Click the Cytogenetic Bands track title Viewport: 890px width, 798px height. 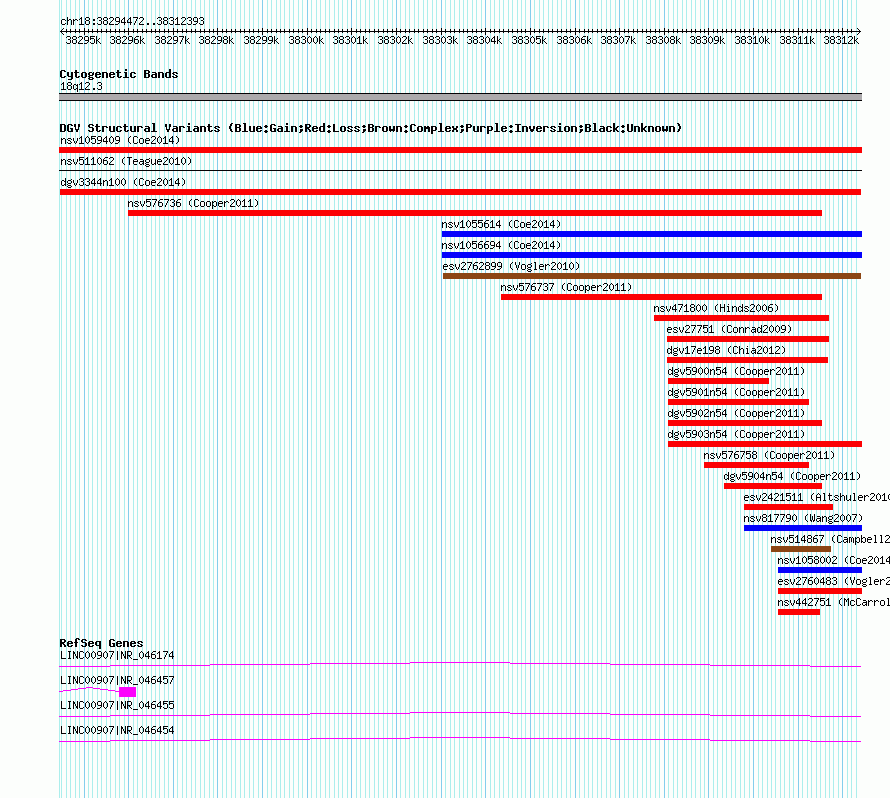tap(119, 74)
